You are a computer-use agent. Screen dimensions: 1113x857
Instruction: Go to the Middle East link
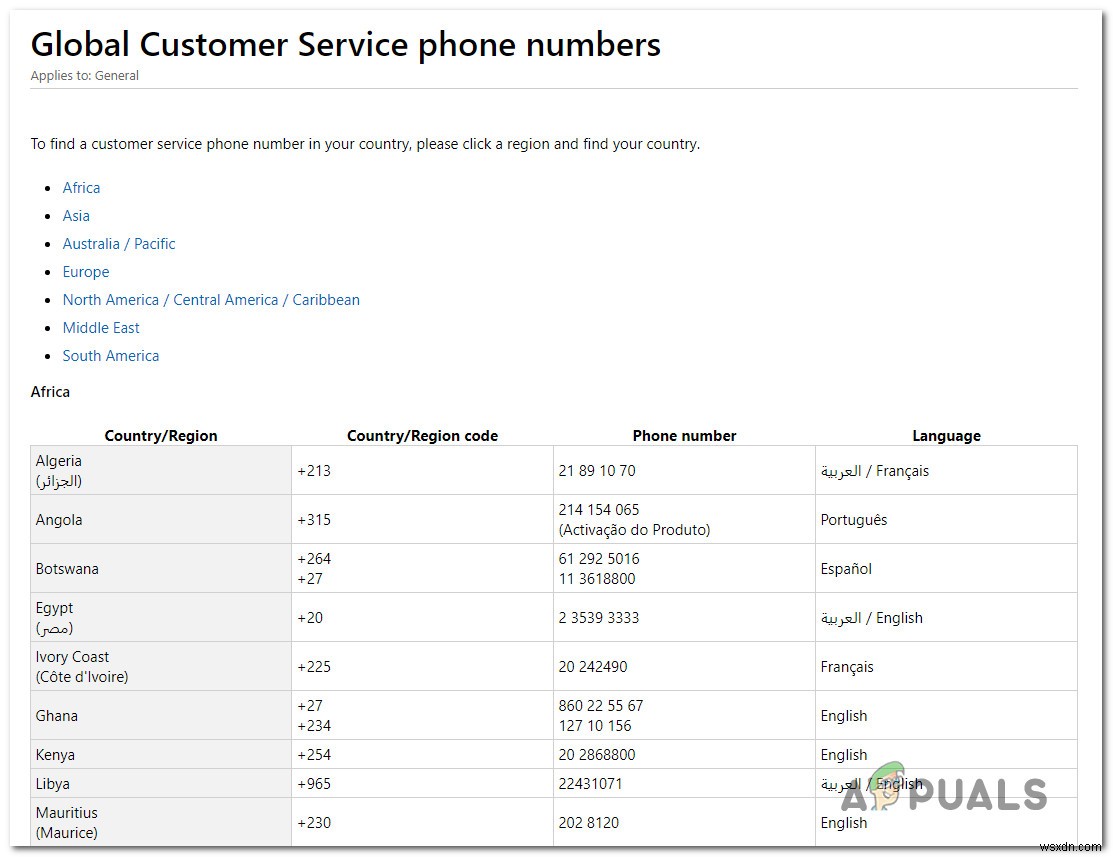click(101, 328)
